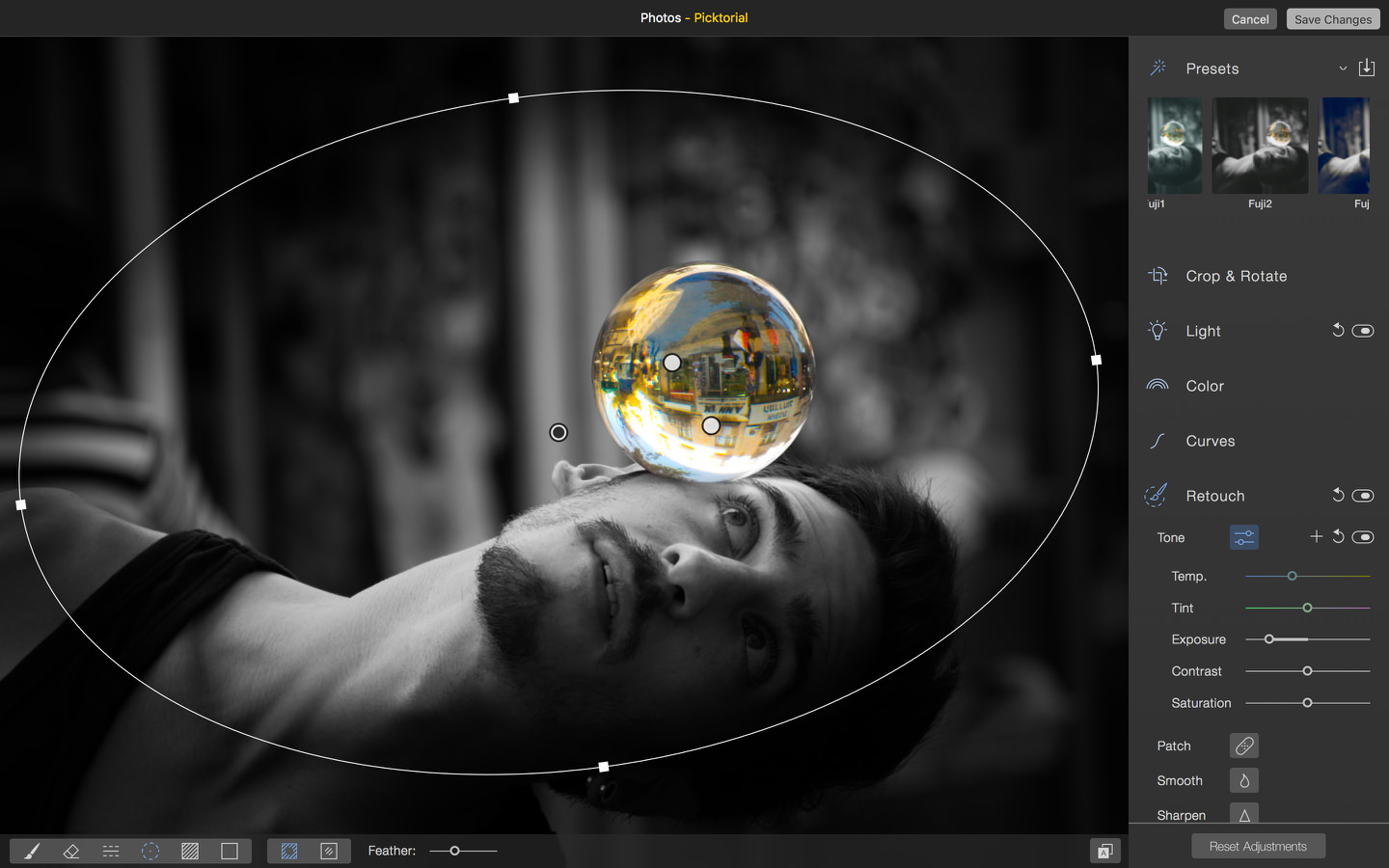The width and height of the screenshot is (1389, 868).
Task: Add a new Tone mask with plus
Action: pyautogui.click(x=1317, y=536)
